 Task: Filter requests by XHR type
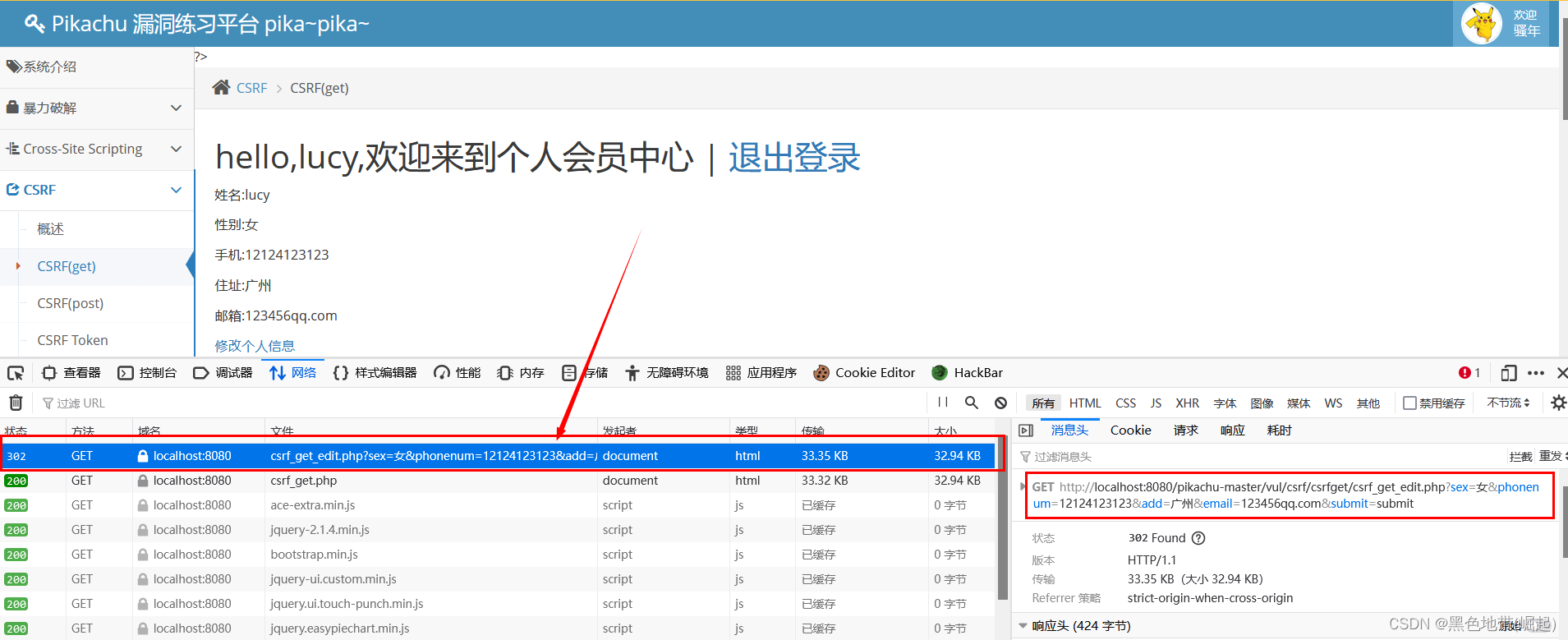coord(1188,403)
